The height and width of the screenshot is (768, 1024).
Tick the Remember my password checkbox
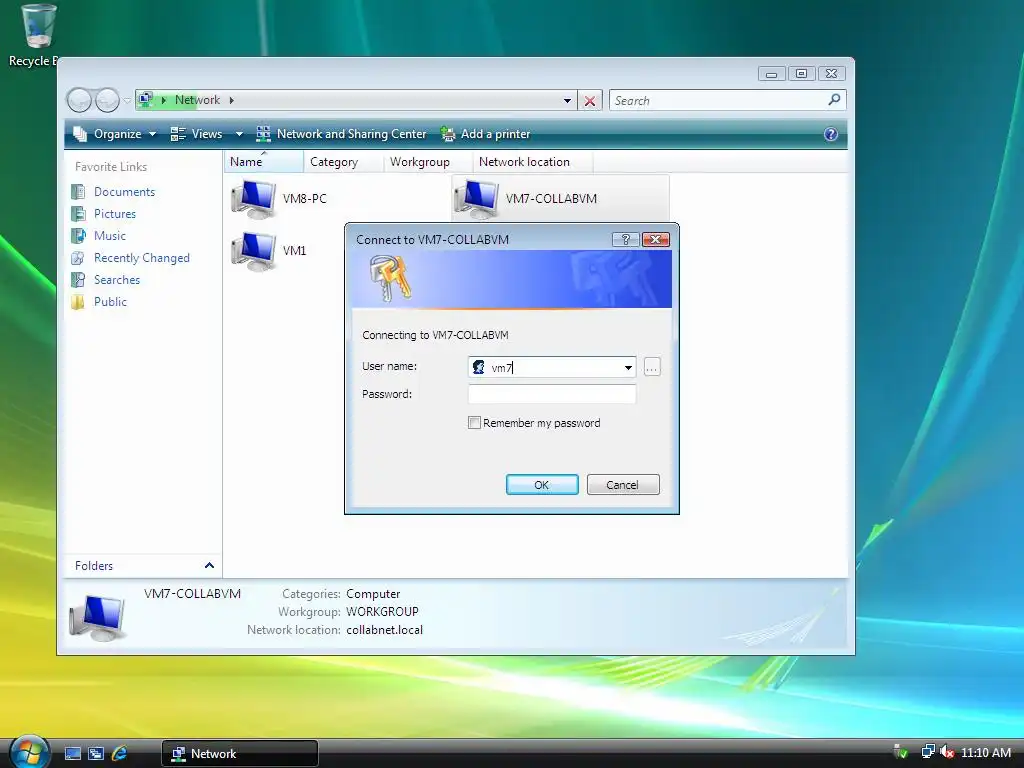[x=474, y=423]
